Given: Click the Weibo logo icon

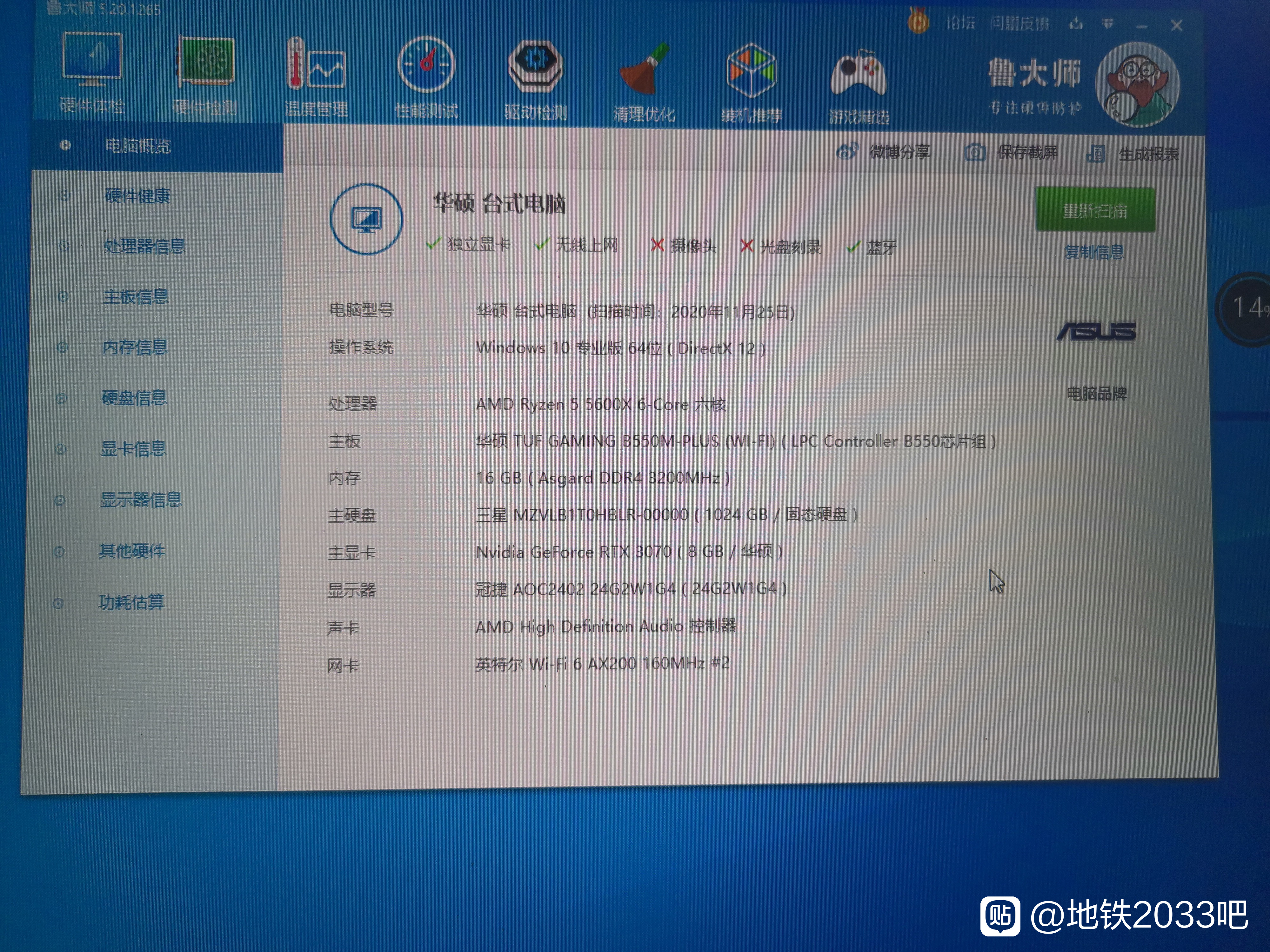Looking at the screenshot, I should [x=847, y=151].
